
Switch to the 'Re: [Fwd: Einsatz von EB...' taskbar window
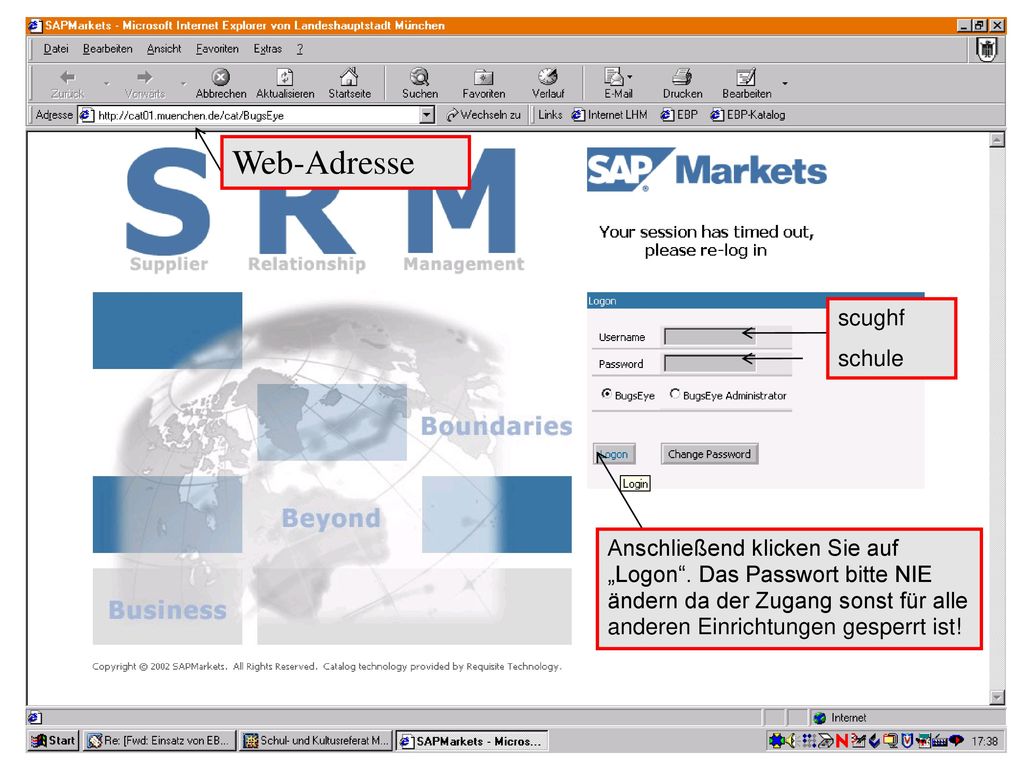[x=158, y=741]
